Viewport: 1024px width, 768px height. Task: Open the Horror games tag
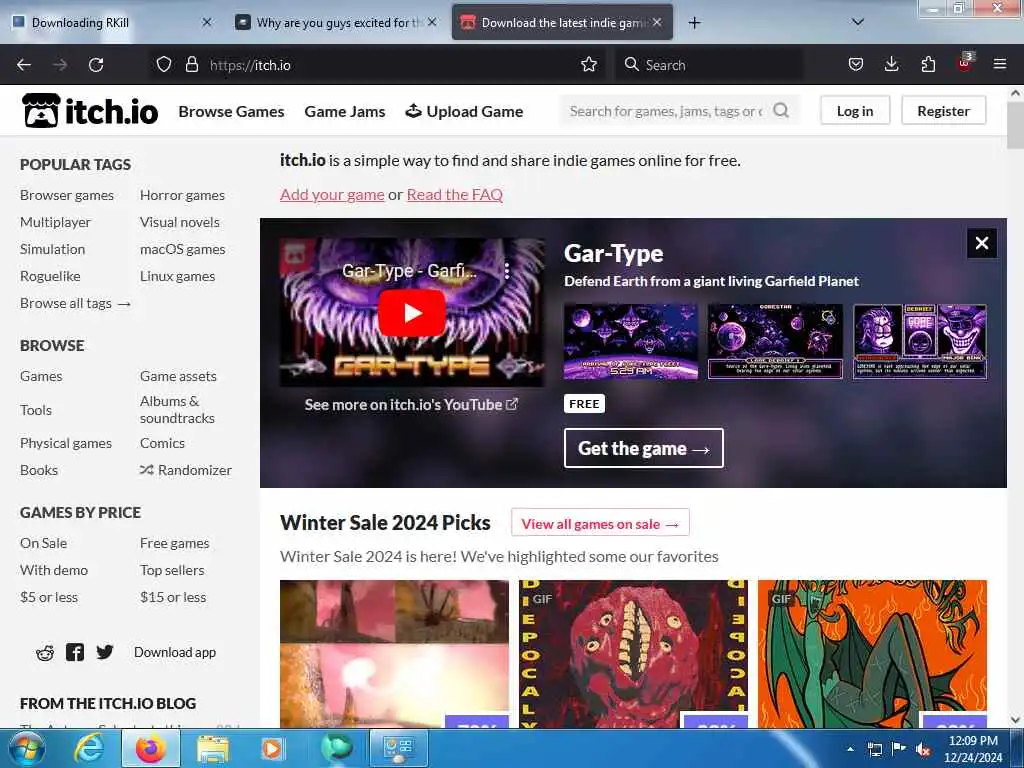[182, 195]
